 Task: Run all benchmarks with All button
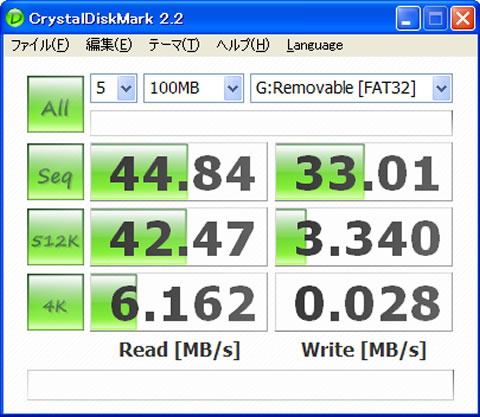(56, 104)
